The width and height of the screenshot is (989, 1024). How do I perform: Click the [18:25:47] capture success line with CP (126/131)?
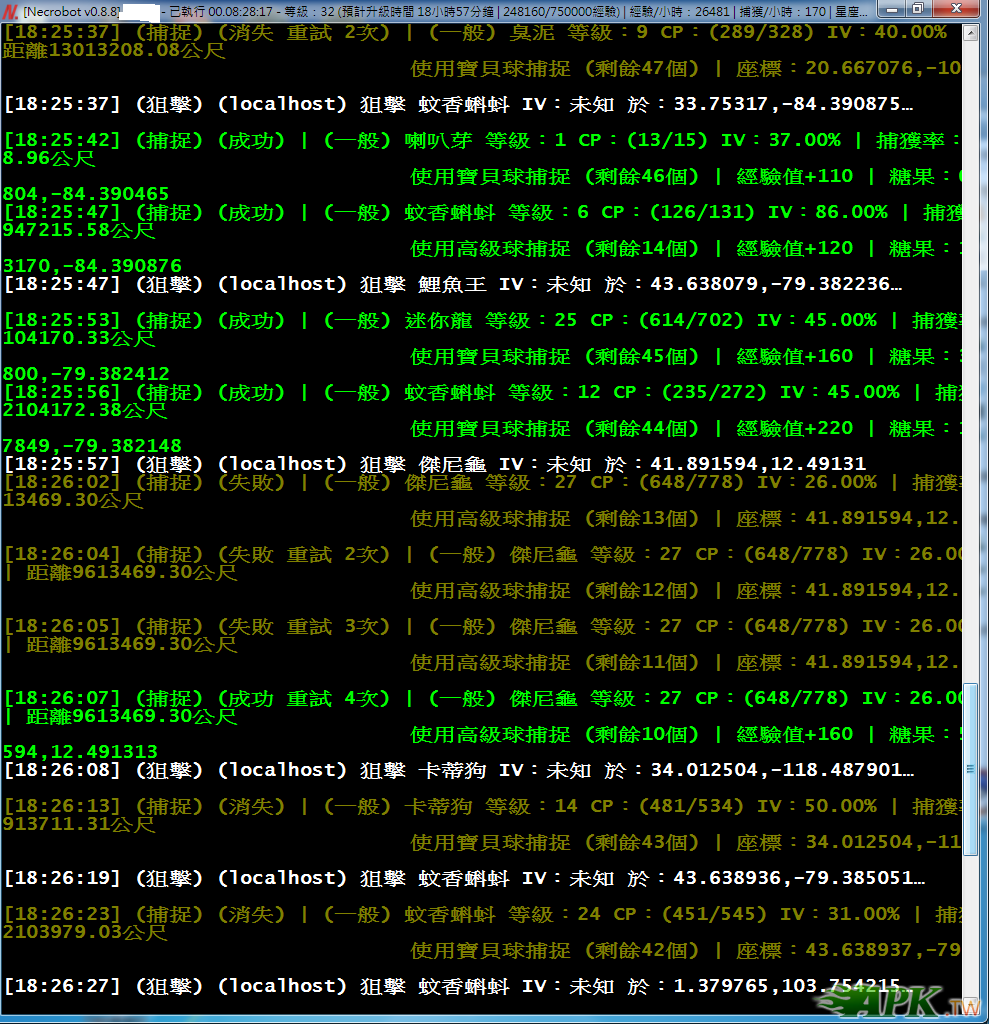point(482,212)
